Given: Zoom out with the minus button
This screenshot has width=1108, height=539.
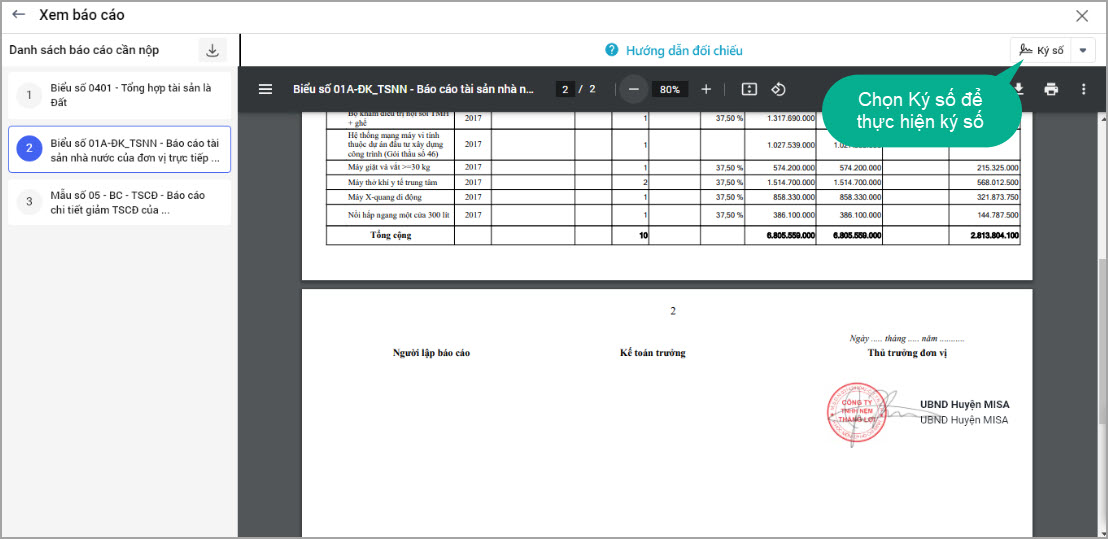Looking at the screenshot, I should 634,89.
